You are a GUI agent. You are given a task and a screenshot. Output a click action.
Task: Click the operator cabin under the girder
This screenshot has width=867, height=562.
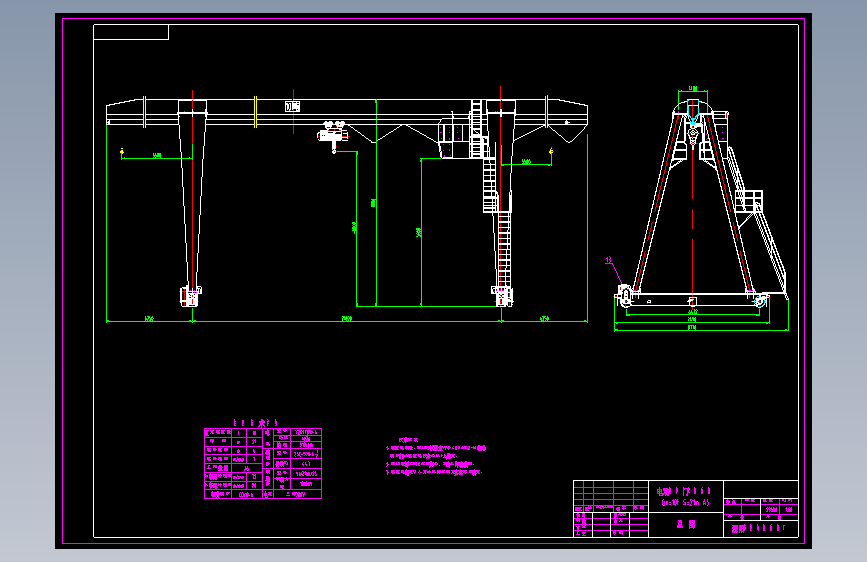(x=453, y=140)
